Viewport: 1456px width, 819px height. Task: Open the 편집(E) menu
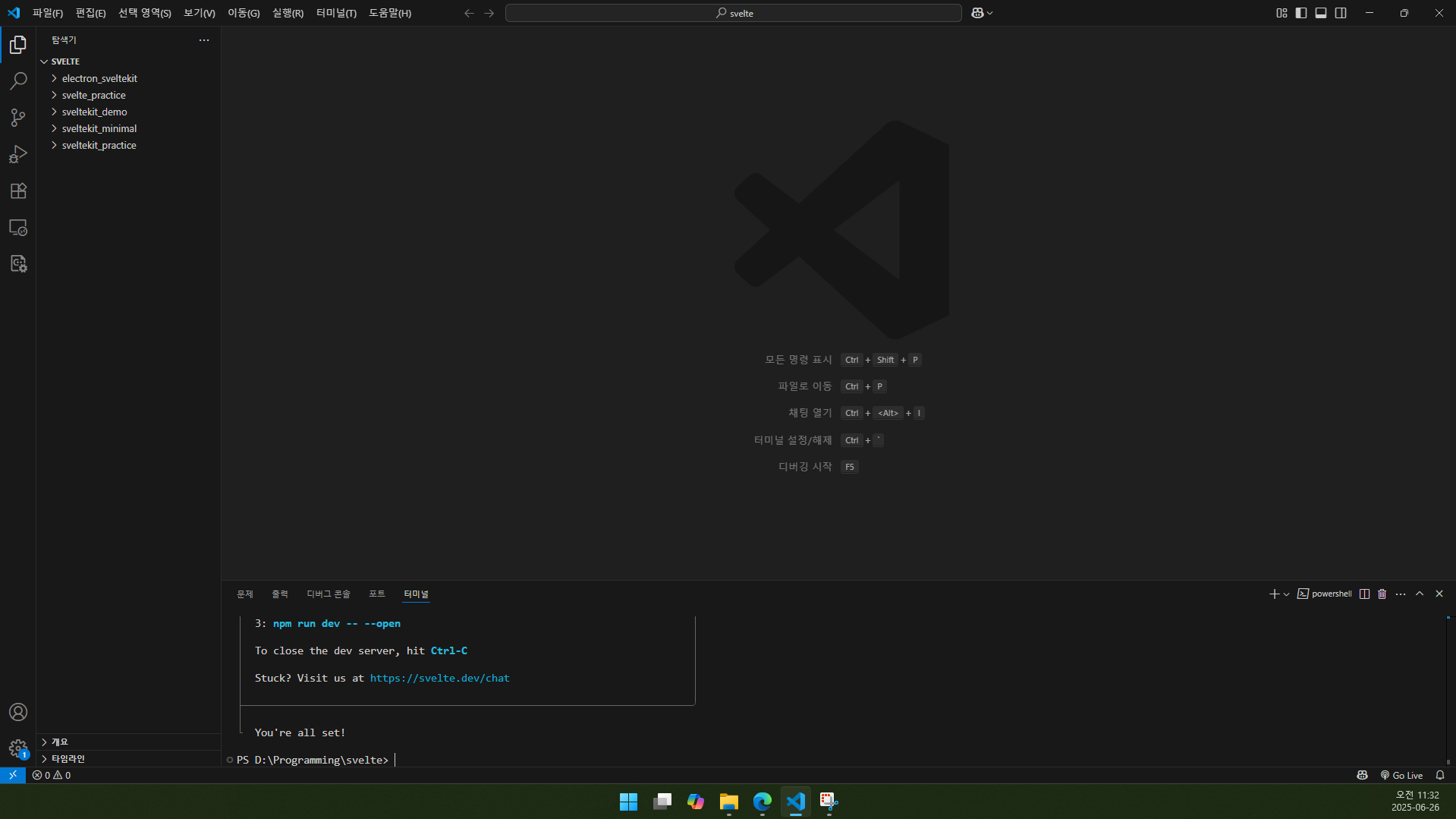pos(90,13)
